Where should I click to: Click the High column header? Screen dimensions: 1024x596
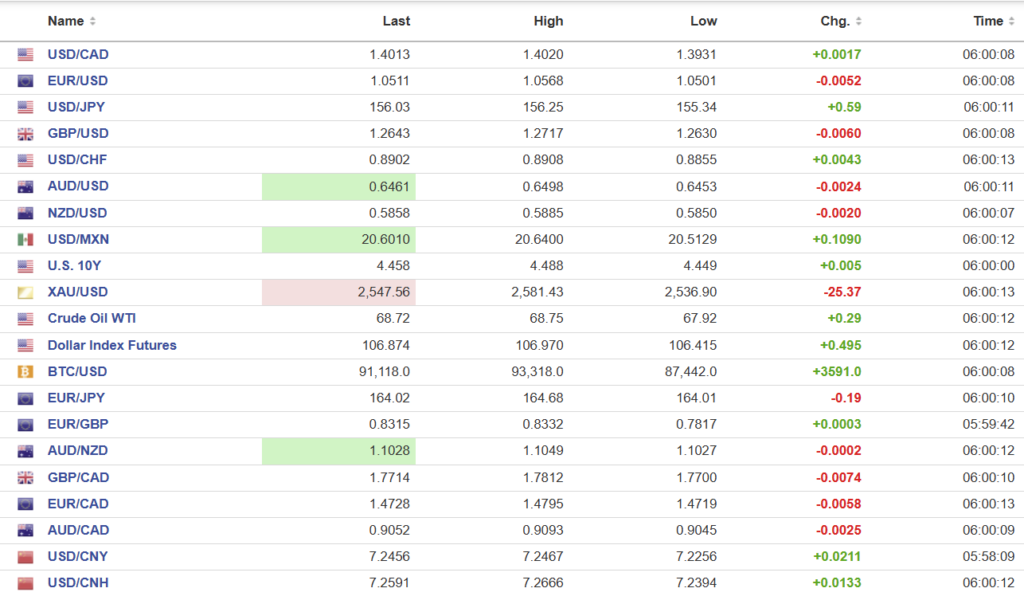click(x=548, y=21)
